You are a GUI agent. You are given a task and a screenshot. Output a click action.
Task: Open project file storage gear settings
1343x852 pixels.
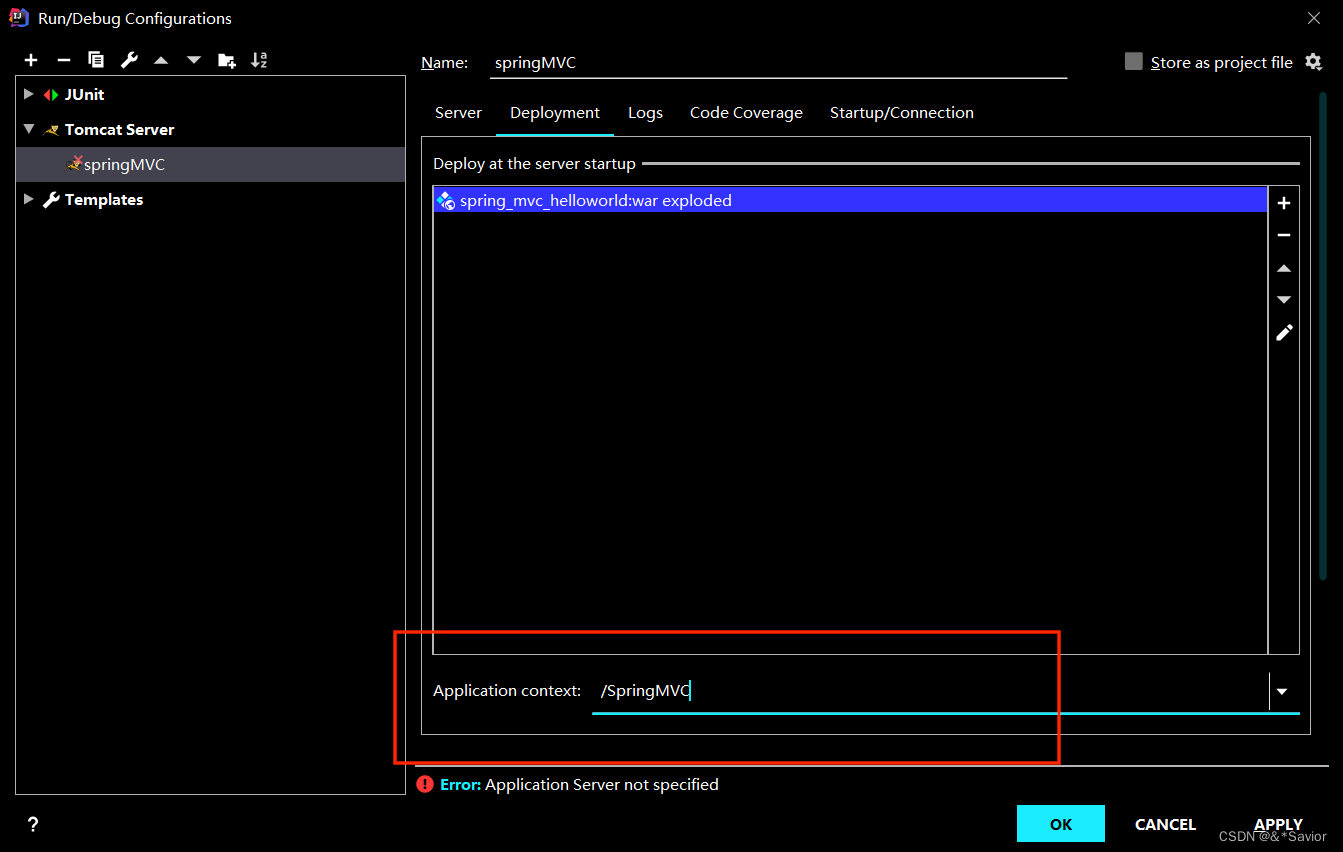pyautogui.click(x=1313, y=62)
